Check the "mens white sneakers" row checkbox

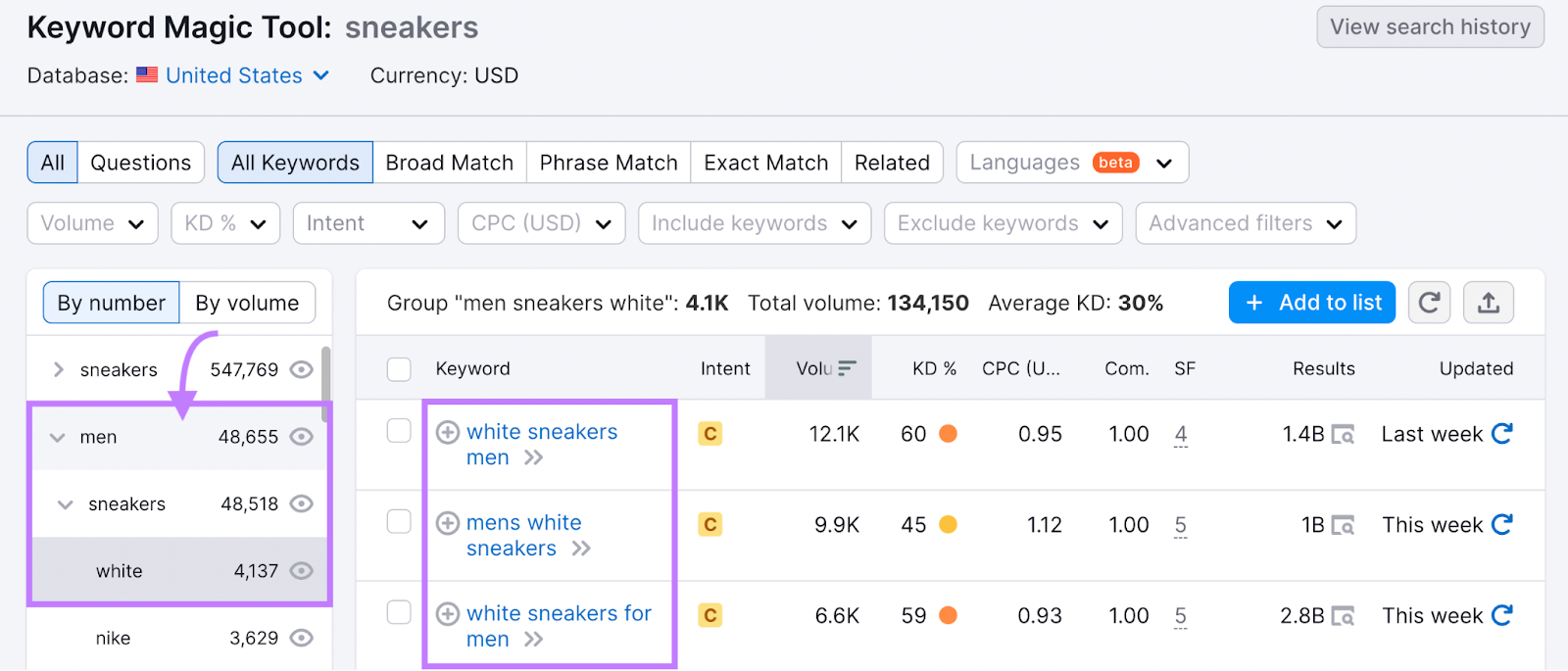[398, 521]
